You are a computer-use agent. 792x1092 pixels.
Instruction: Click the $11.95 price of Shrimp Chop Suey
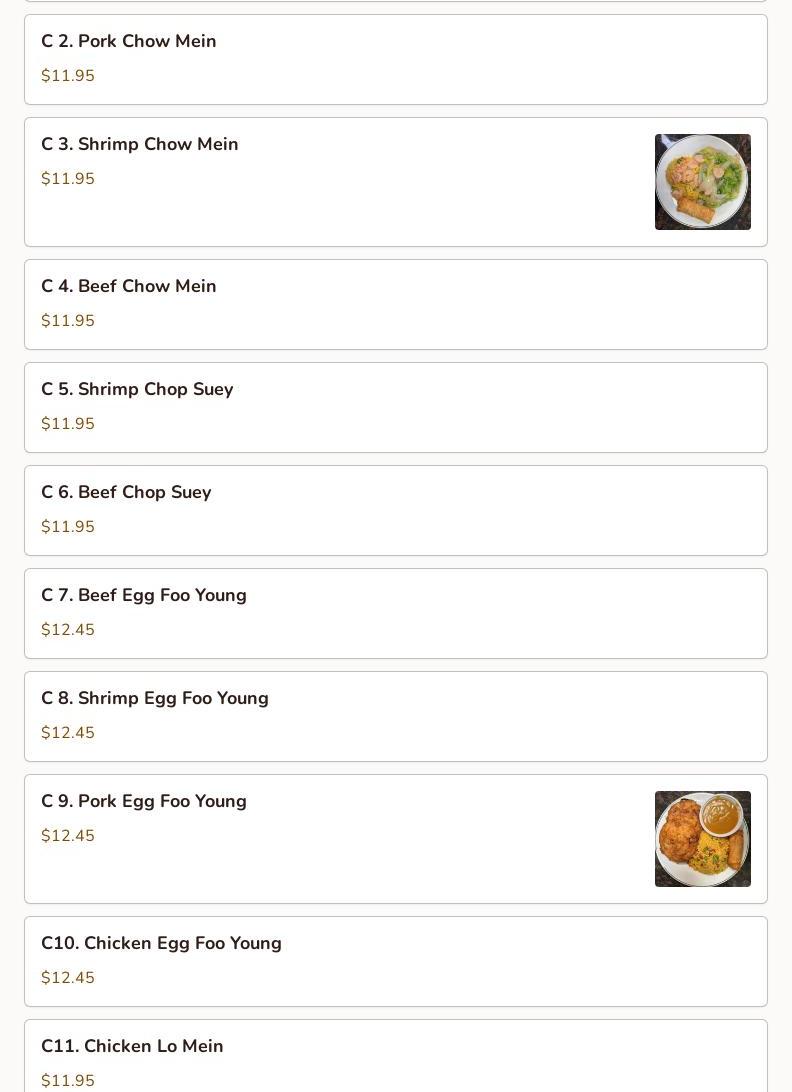pos(68,423)
